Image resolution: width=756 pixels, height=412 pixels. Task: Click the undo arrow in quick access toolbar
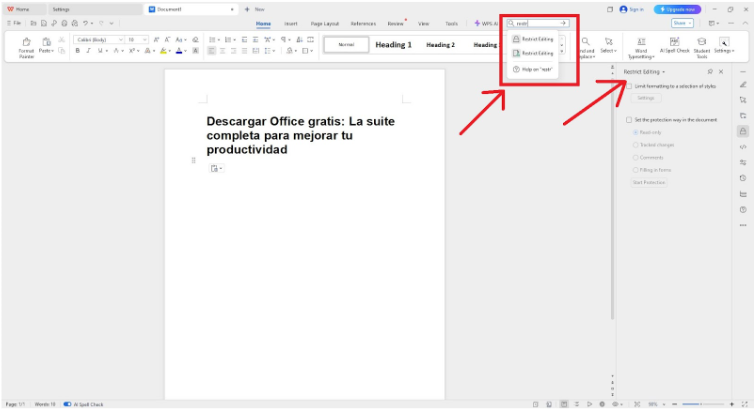(x=85, y=23)
